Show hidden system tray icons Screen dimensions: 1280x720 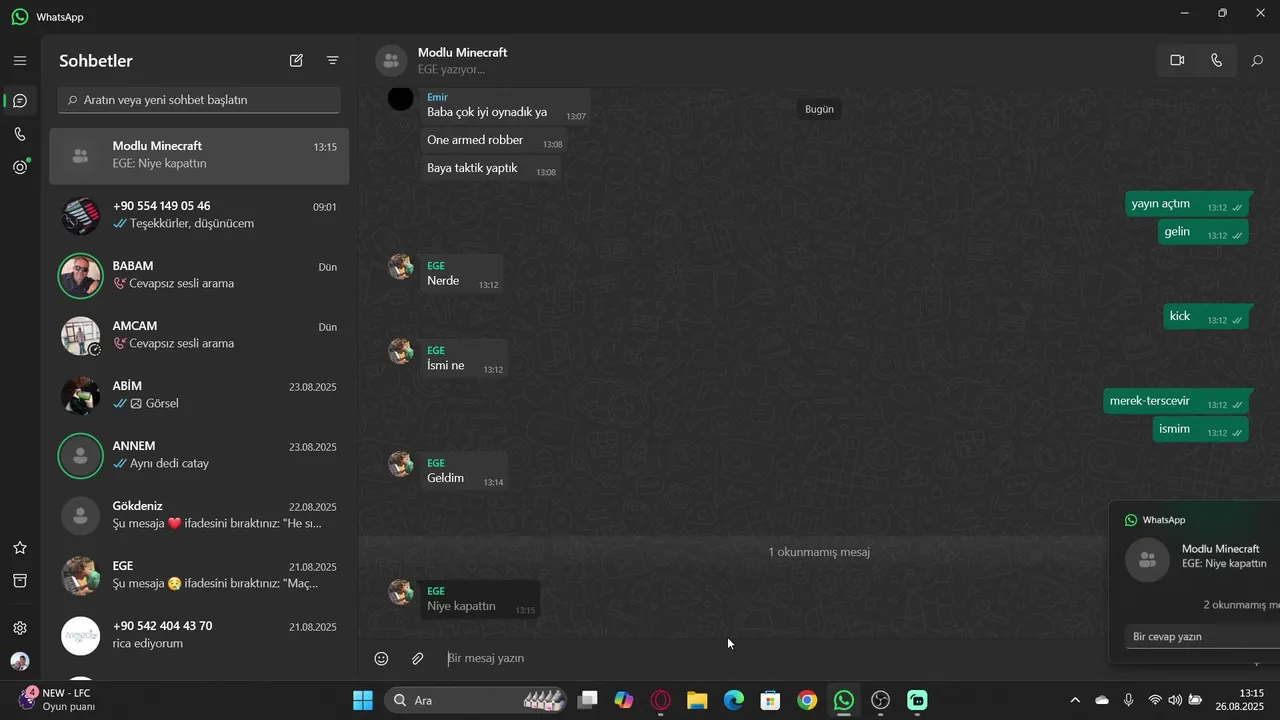[x=1075, y=700]
